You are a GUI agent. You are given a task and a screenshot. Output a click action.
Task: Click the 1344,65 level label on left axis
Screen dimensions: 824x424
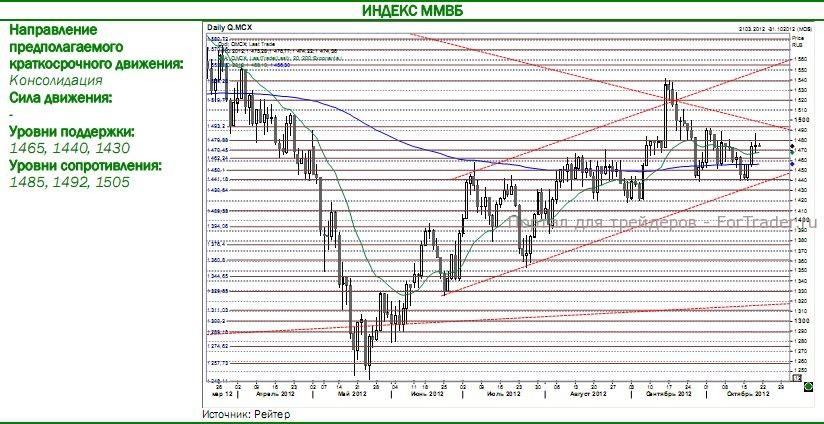[218, 276]
